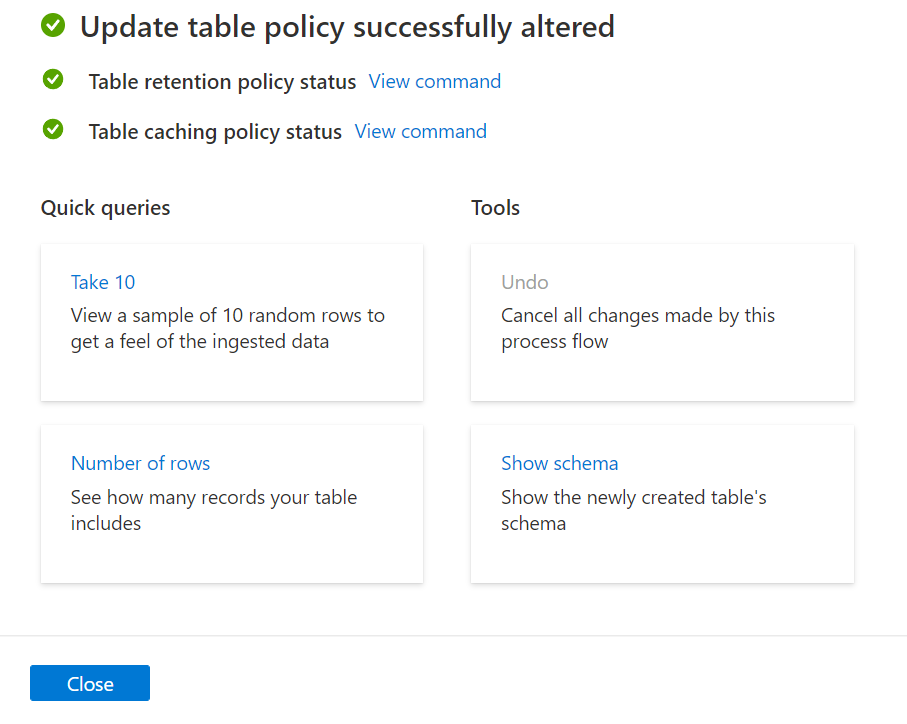This screenshot has width=907, height=724.
Task: Click the green success checkmark beside the title
Action: tap(53, 26)
